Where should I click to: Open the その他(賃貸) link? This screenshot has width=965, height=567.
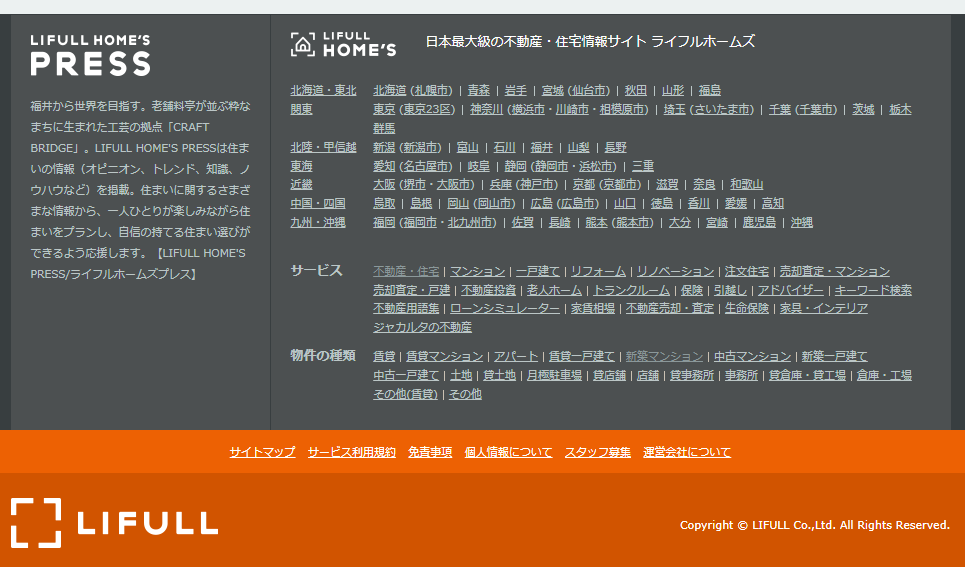406,394
